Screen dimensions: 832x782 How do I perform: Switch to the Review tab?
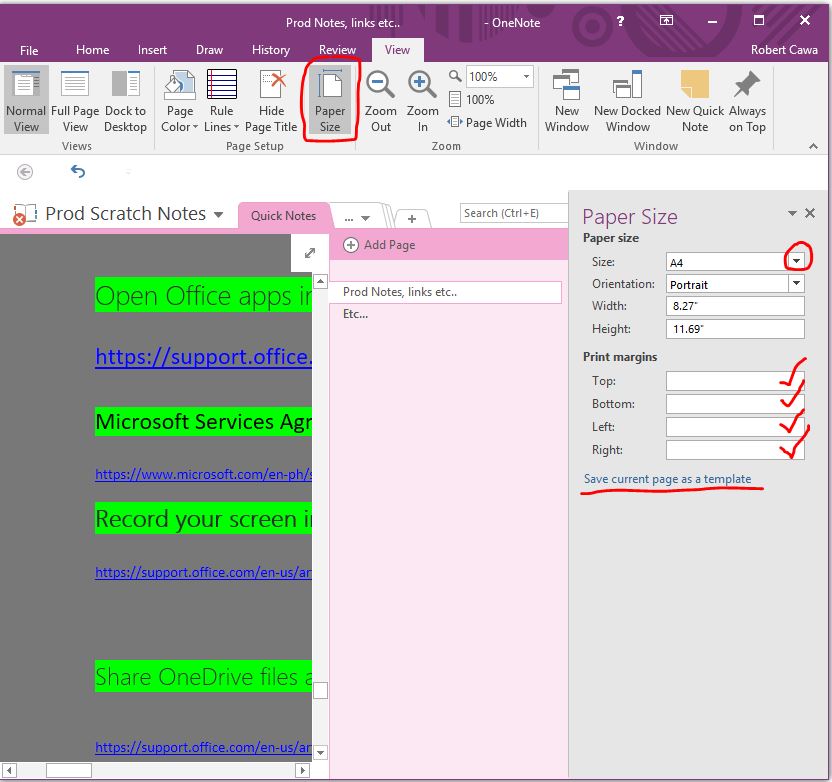click(x=337, y=50)
